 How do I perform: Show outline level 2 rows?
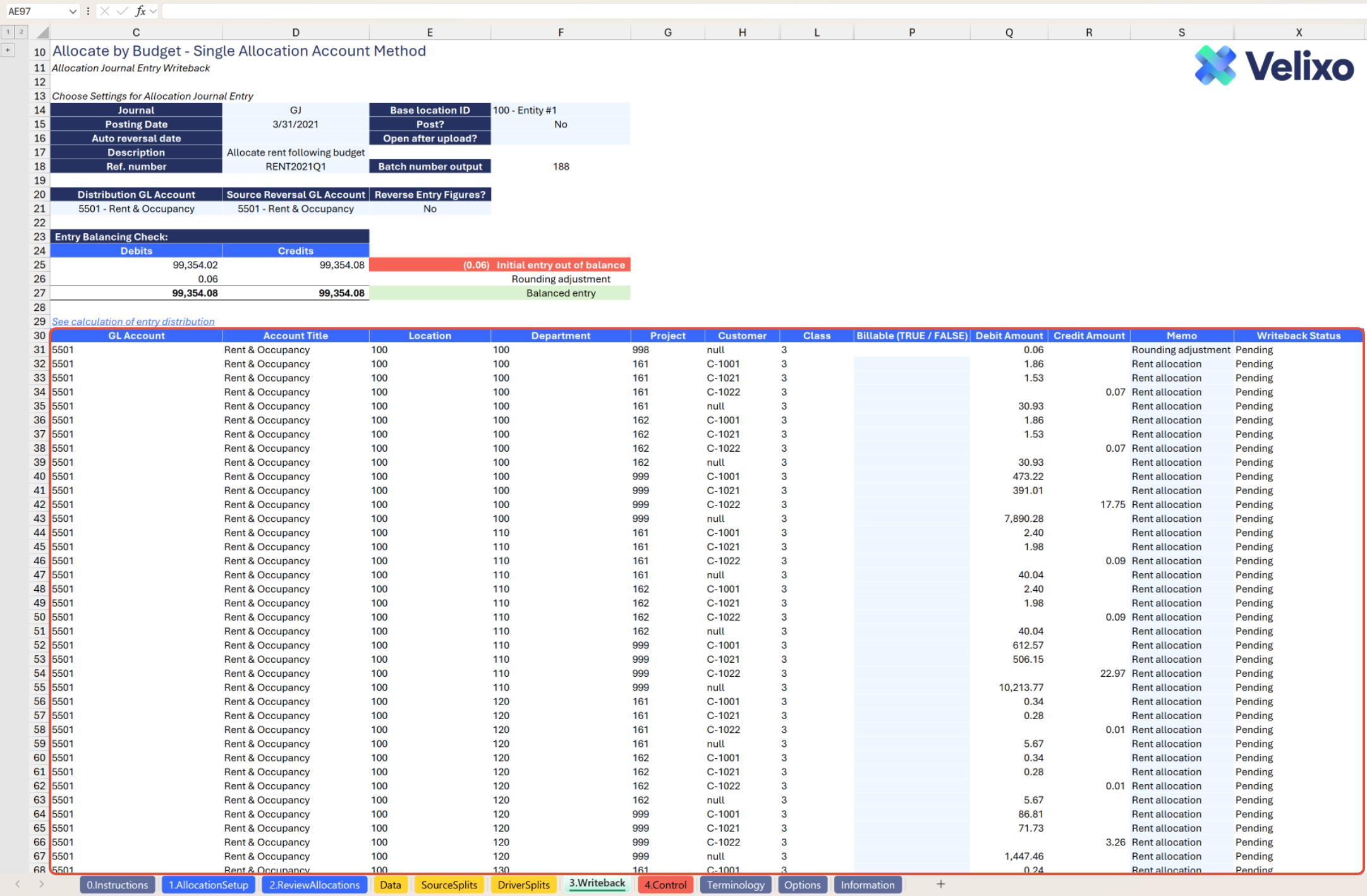coord(21,32)
